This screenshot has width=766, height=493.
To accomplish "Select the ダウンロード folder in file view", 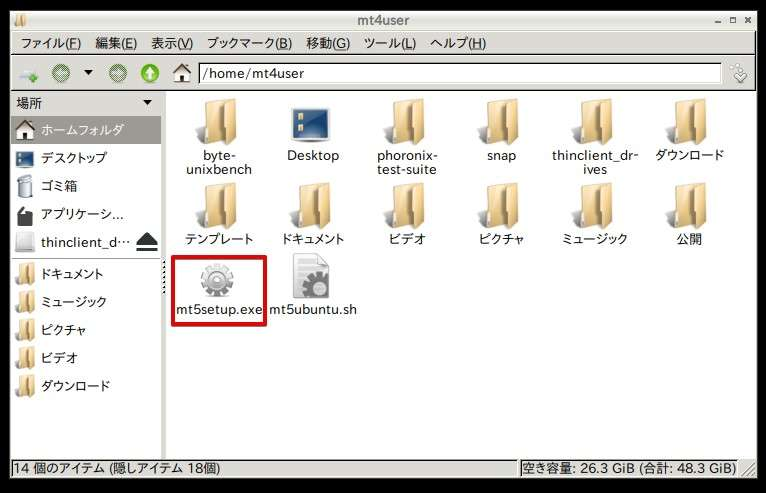I will point(689,131).
